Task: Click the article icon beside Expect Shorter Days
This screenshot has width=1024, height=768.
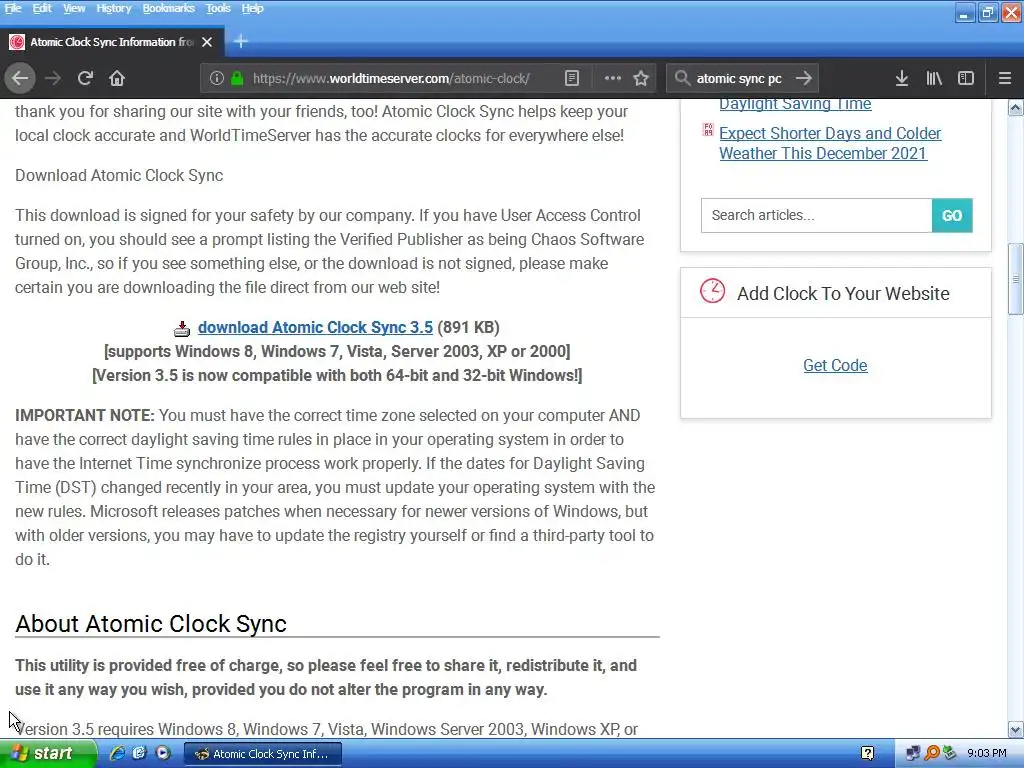Action: coord(708,130)
